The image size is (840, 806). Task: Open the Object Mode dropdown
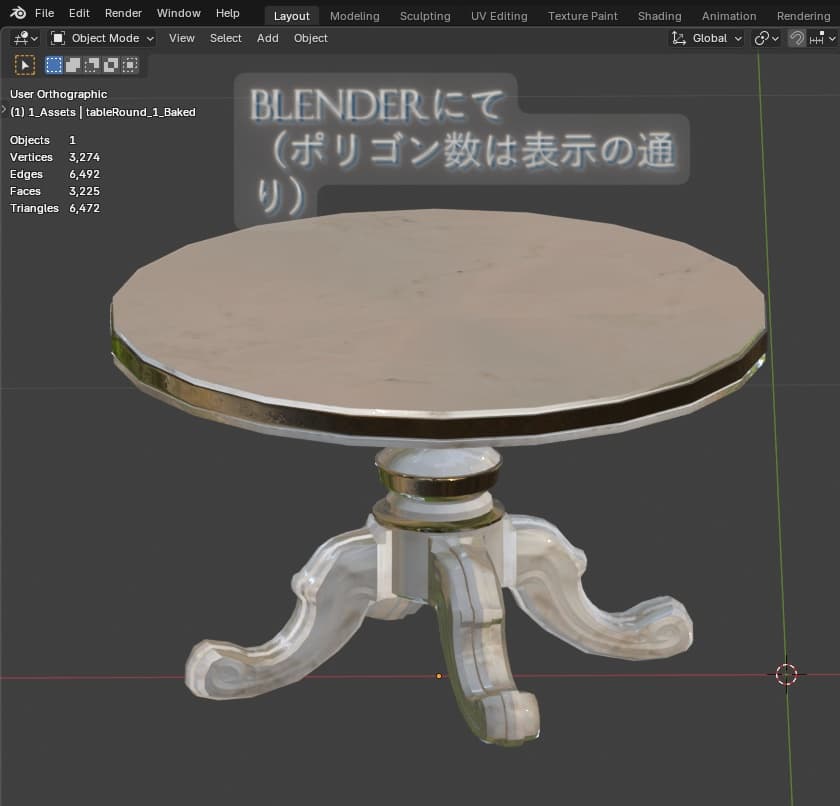coord(101,38)
